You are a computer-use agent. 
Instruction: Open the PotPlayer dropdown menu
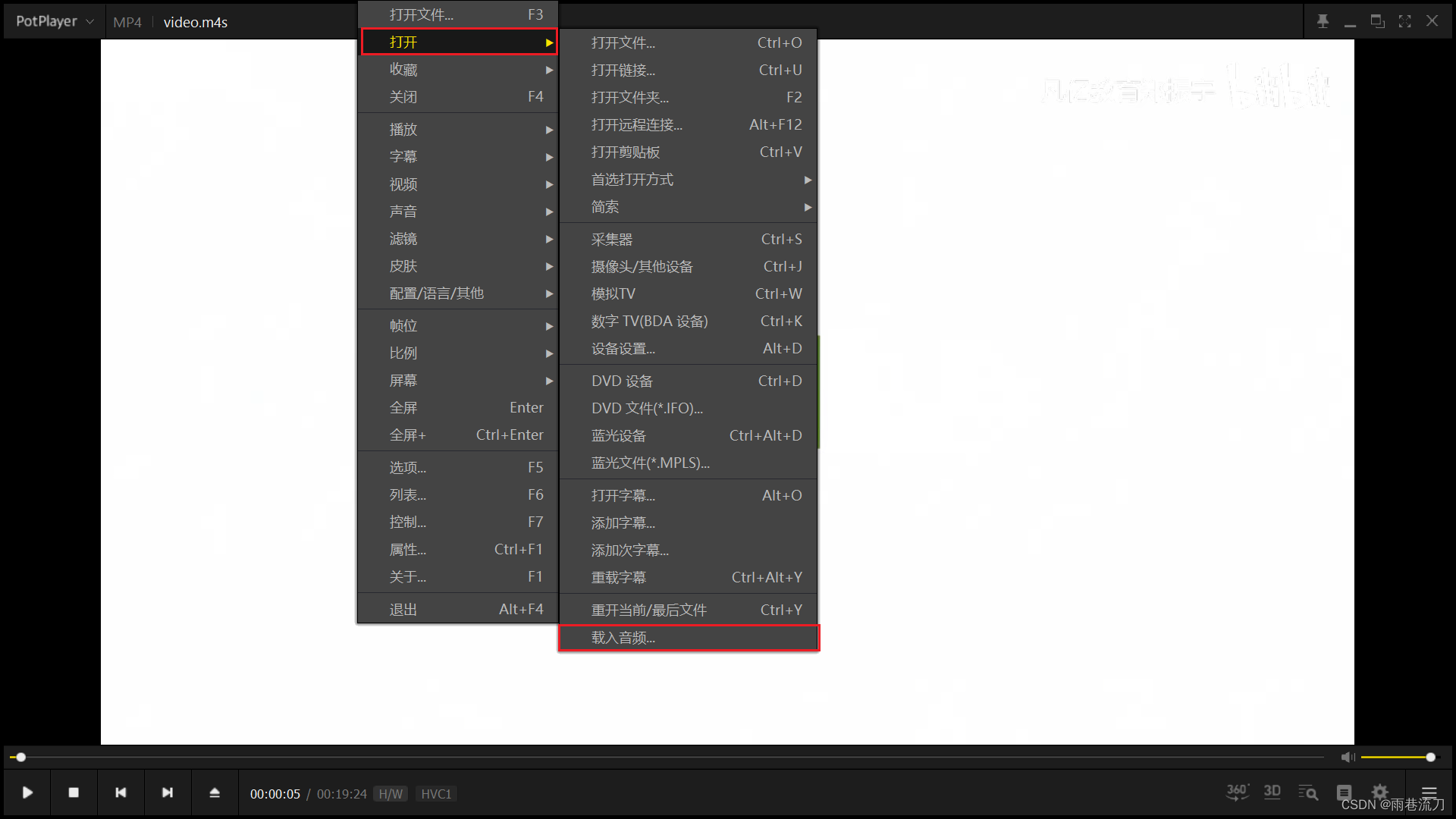(54, 21)
